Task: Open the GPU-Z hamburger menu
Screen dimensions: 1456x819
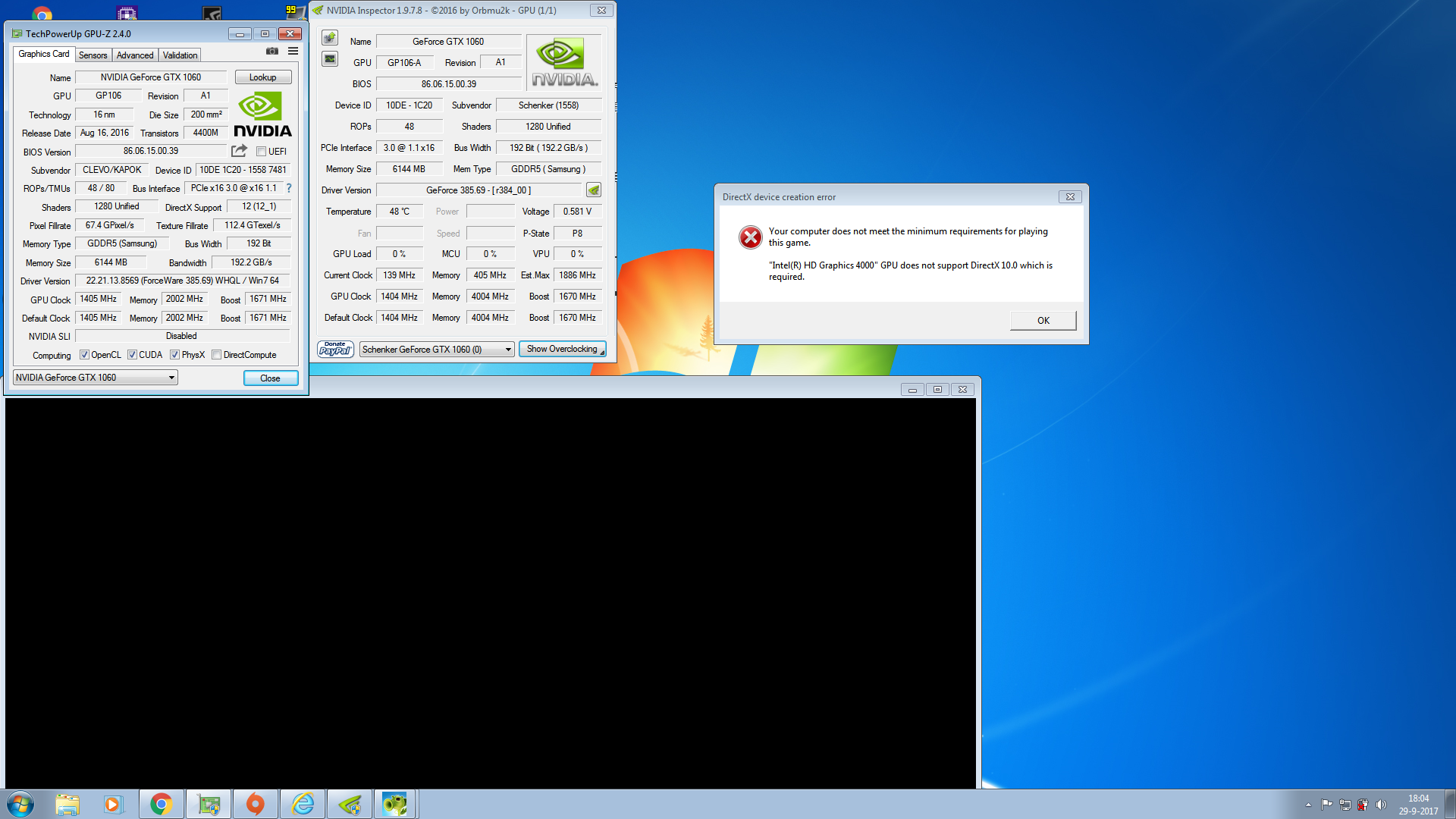Action: click(x=293, y=52)
